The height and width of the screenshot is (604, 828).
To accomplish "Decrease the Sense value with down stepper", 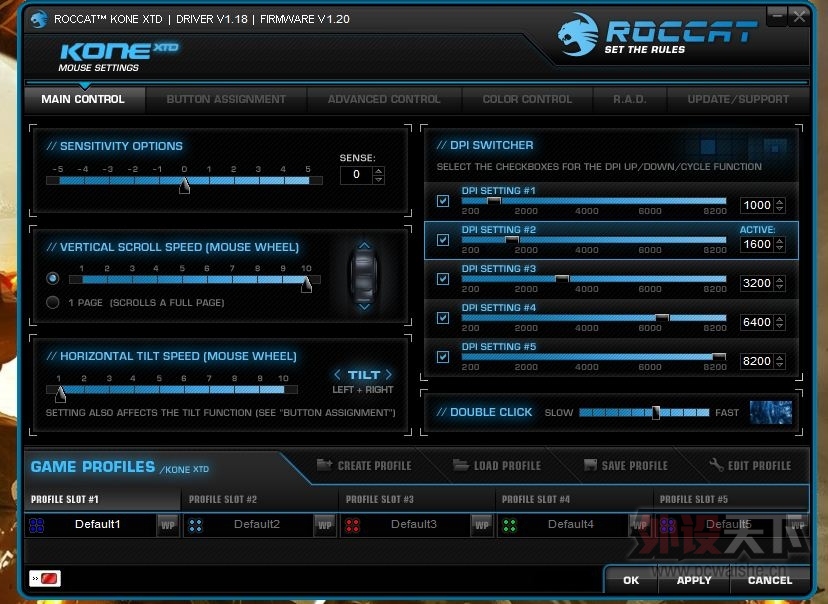I will pyautogui.click(x=378, y=180).
